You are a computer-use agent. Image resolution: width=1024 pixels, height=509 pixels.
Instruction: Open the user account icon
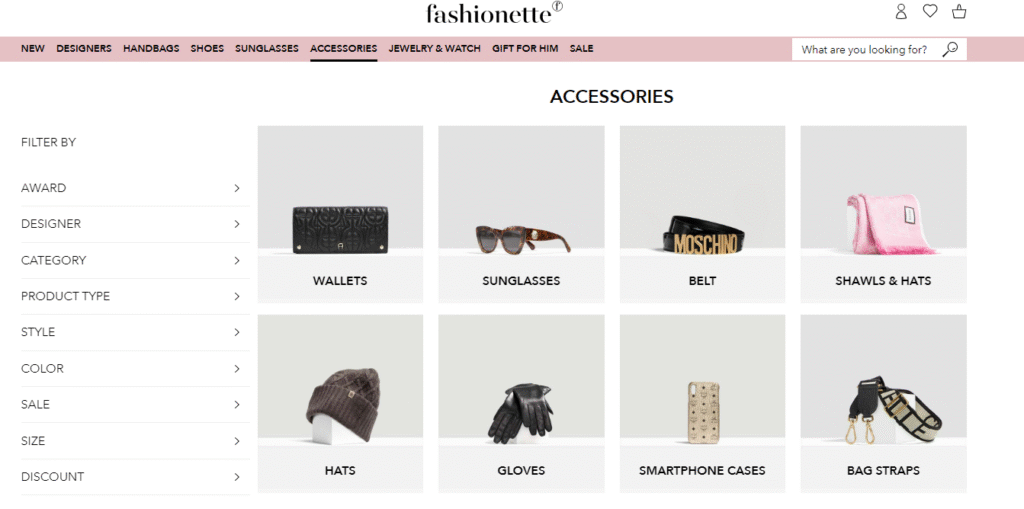pos(901,12)
